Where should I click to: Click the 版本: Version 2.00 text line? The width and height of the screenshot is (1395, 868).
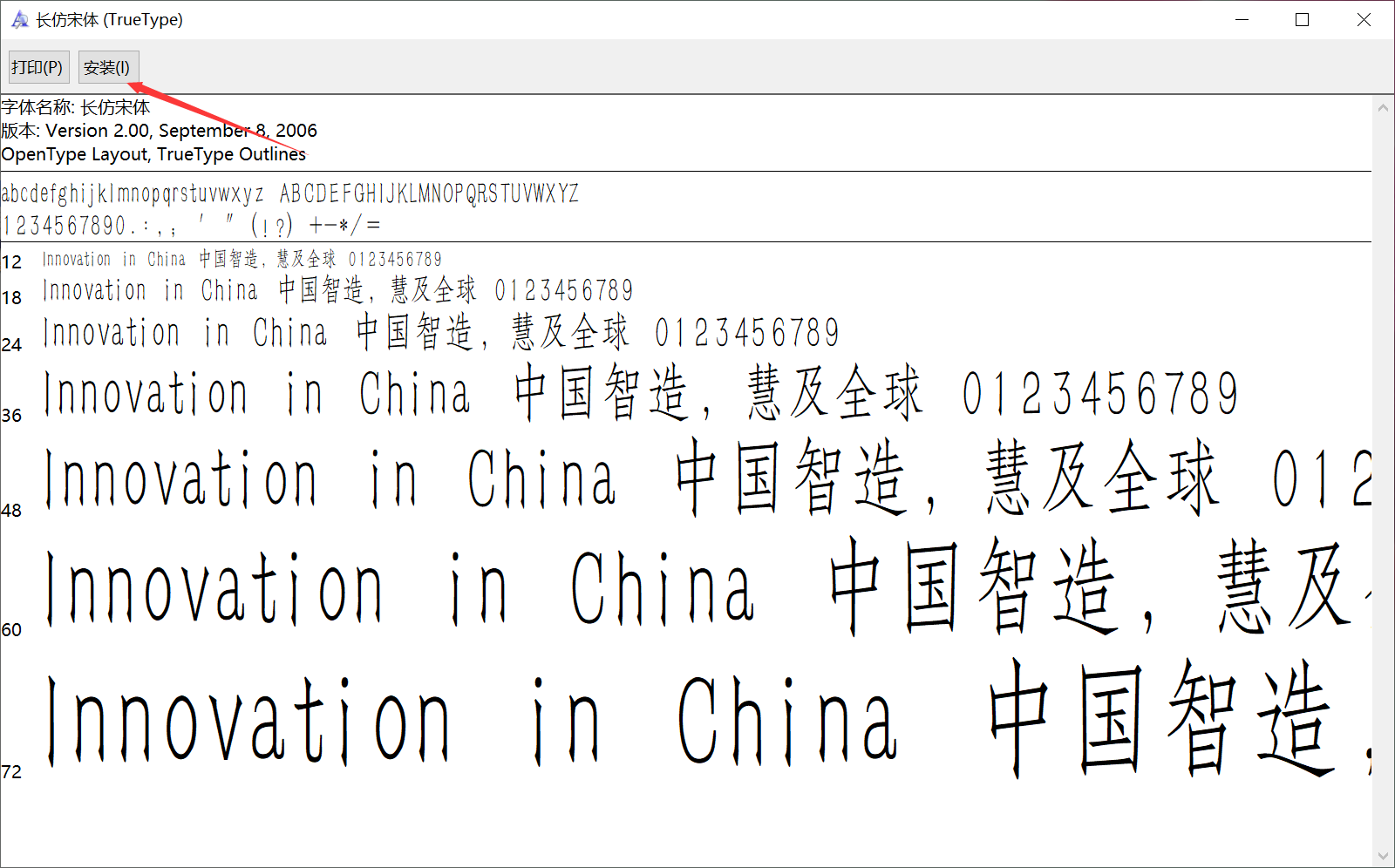(159, 131)
